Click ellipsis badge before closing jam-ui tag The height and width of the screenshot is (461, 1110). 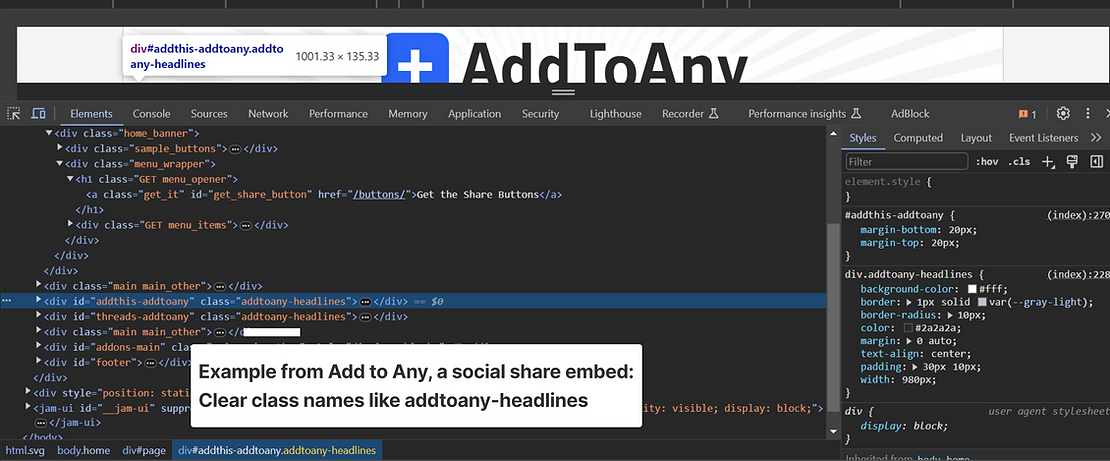click(x=40, y=423)
